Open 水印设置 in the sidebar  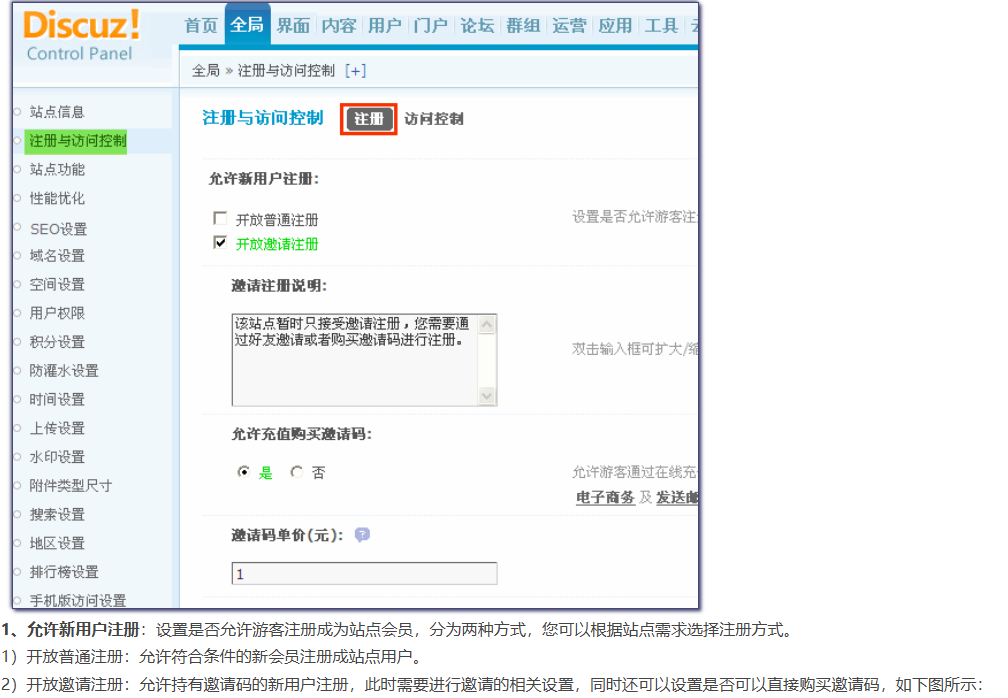(57, 457)
